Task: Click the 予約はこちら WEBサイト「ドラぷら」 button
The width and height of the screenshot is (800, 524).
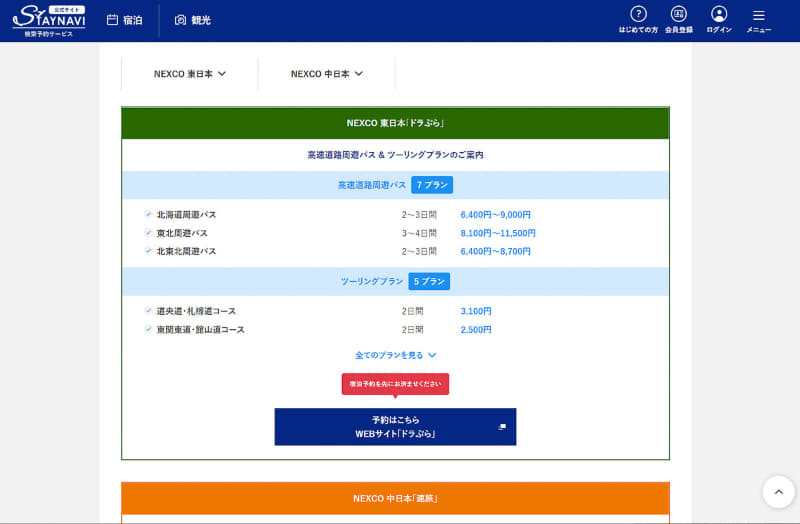Action: 395,427
